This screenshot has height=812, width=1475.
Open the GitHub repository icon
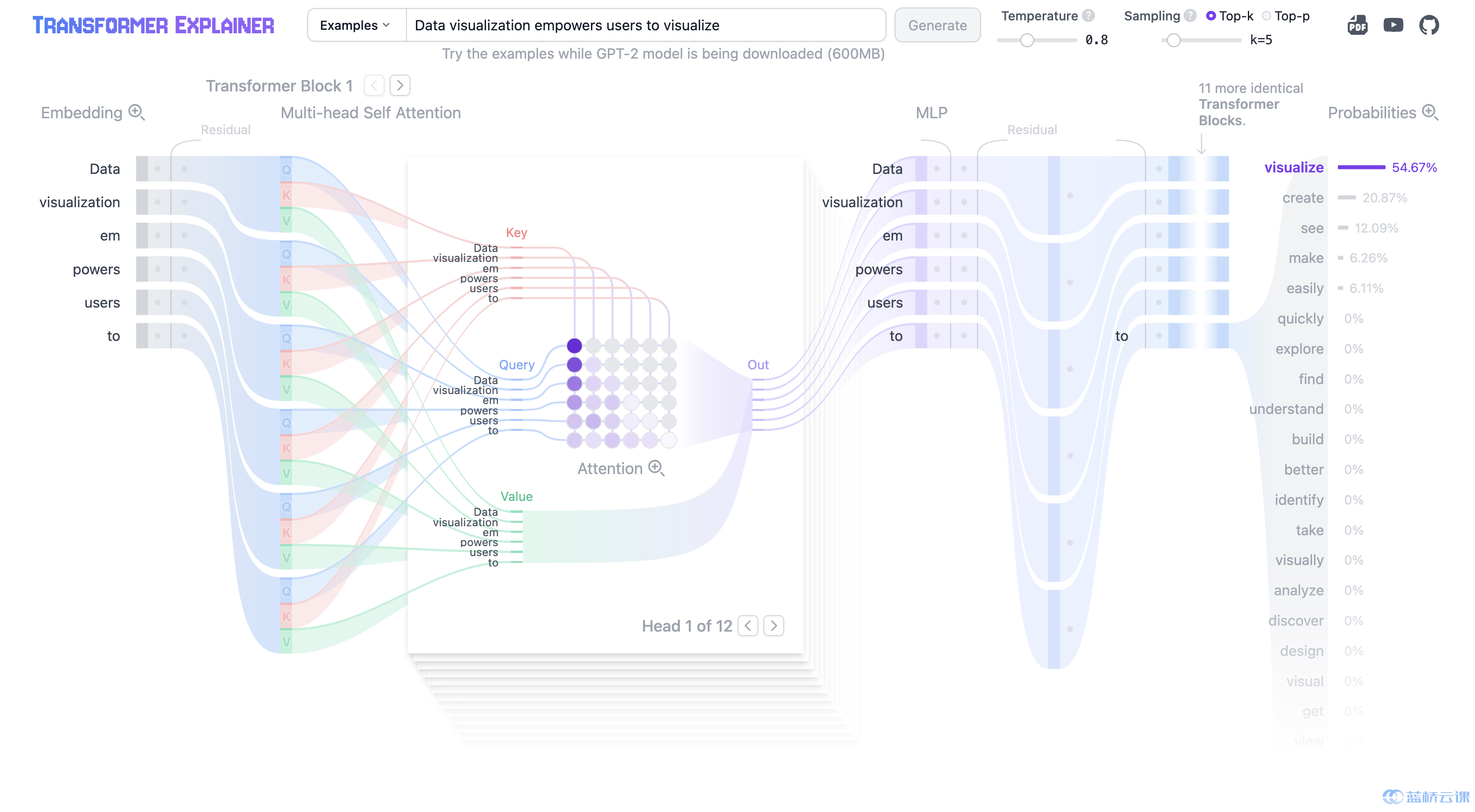1429,25
